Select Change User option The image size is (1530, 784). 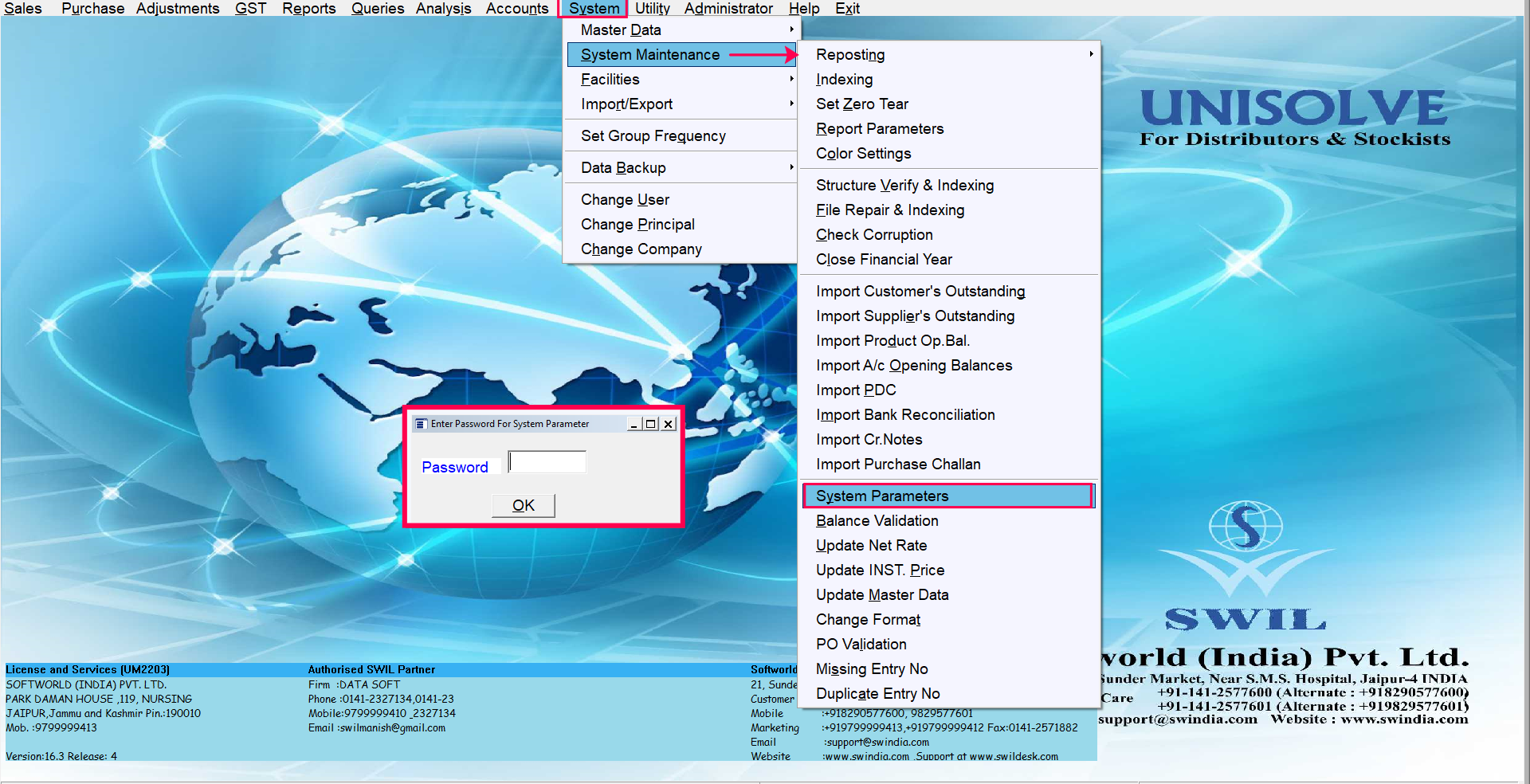coord(681,199)
